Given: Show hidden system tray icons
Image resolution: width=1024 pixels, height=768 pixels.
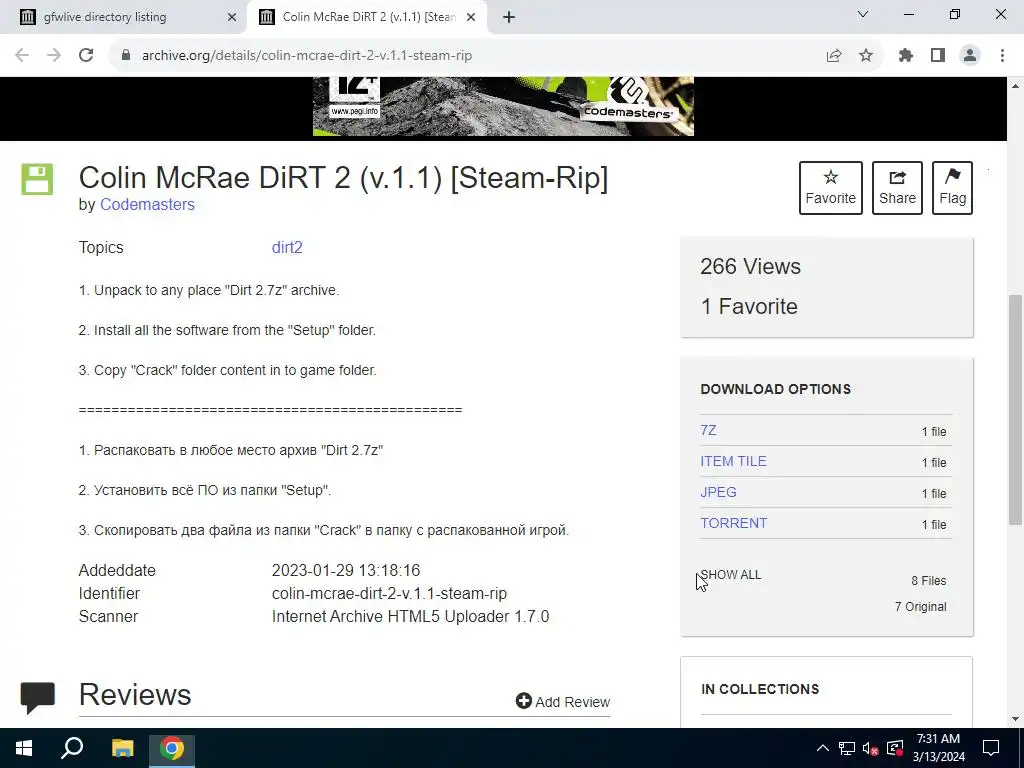Looking at the screenshot, I should pyautogui.click(x=823, y=748).
